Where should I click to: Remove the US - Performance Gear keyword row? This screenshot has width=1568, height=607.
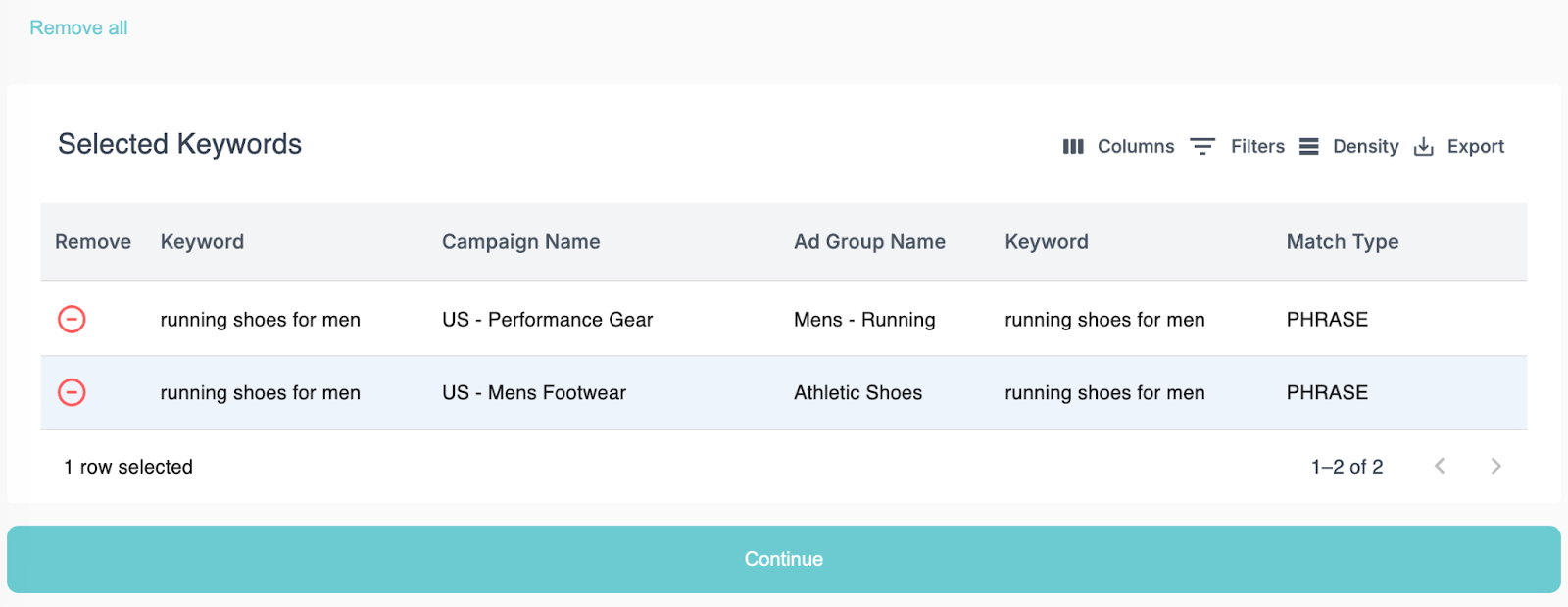click(72, 319)
